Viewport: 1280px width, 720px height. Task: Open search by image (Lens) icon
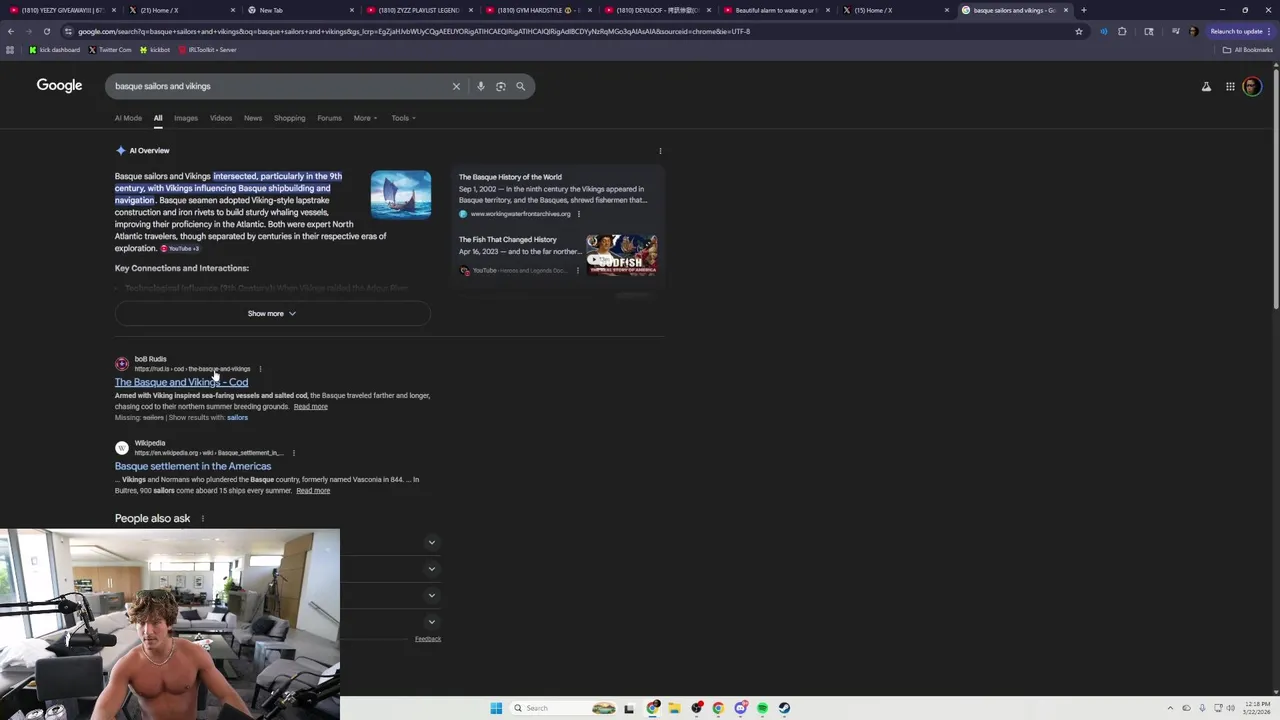click(501, 86)
